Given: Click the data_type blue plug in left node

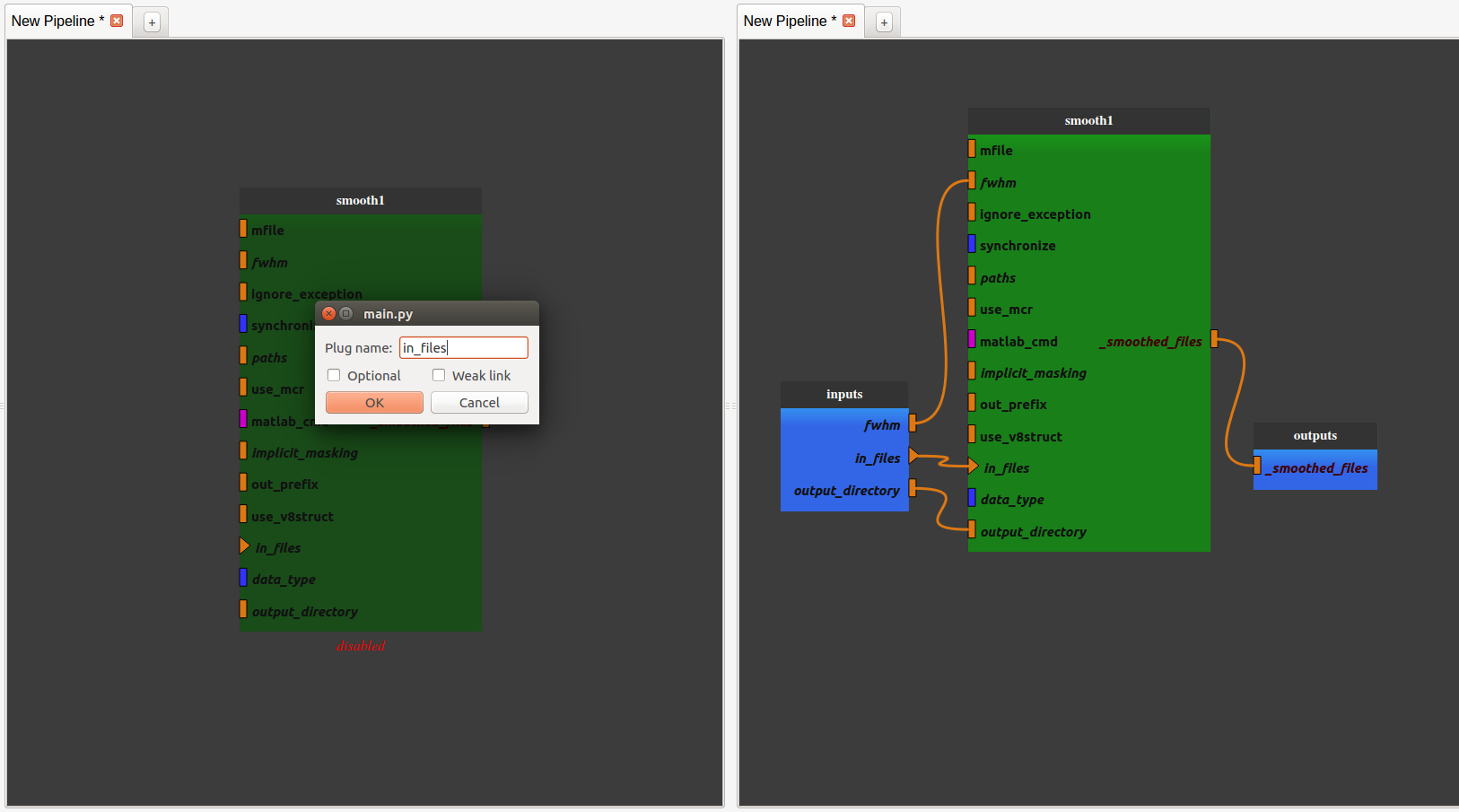Looking at the screenshot, I should (243, 577).
